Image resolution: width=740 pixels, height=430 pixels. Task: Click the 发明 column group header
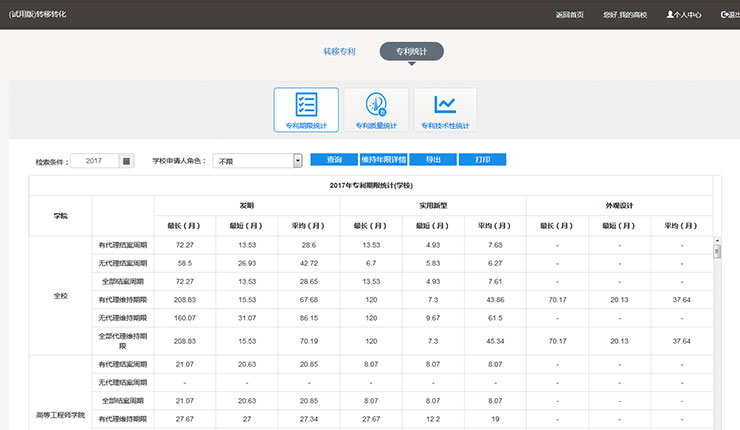click(246, 204)
